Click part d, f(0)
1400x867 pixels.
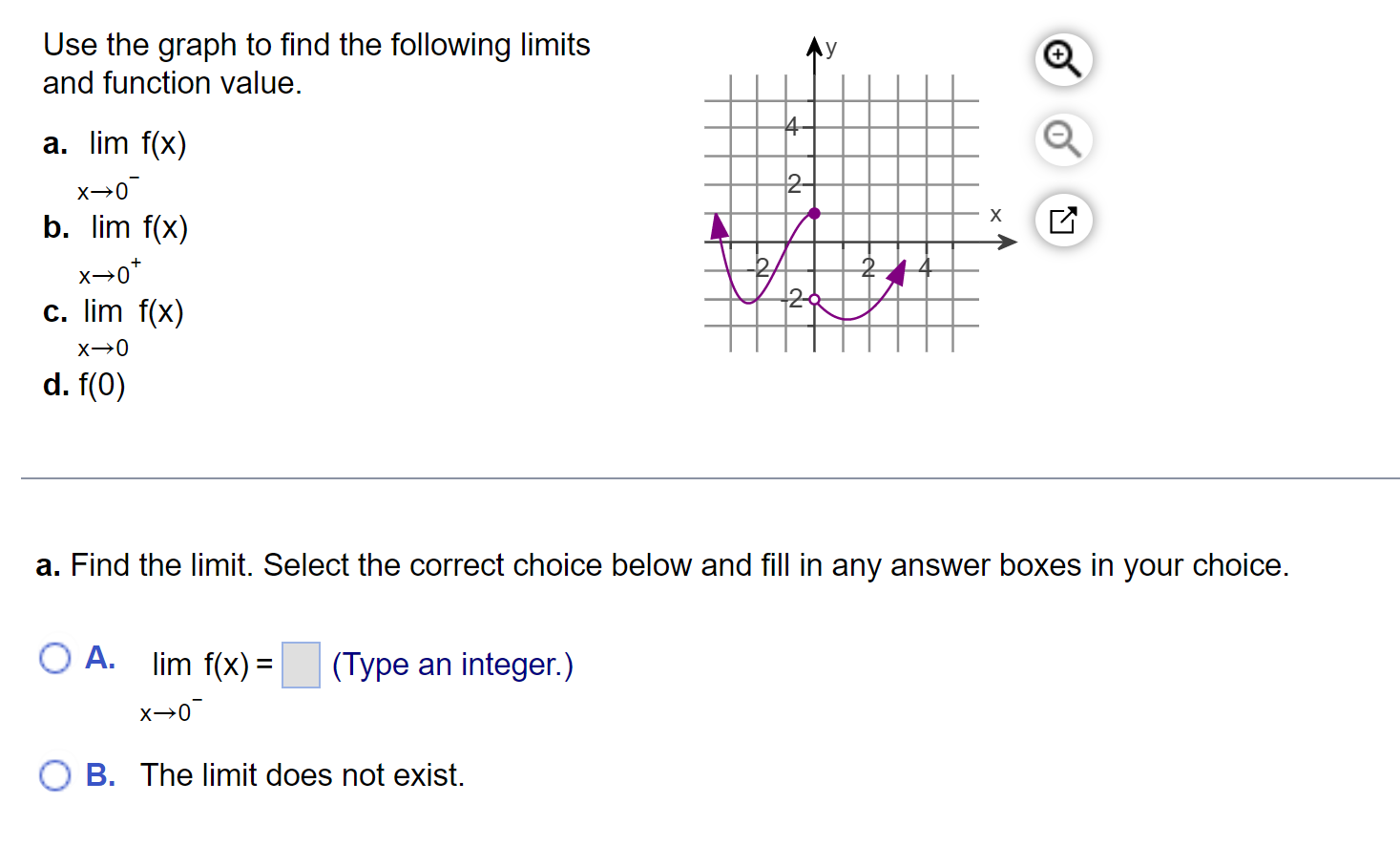85,385
